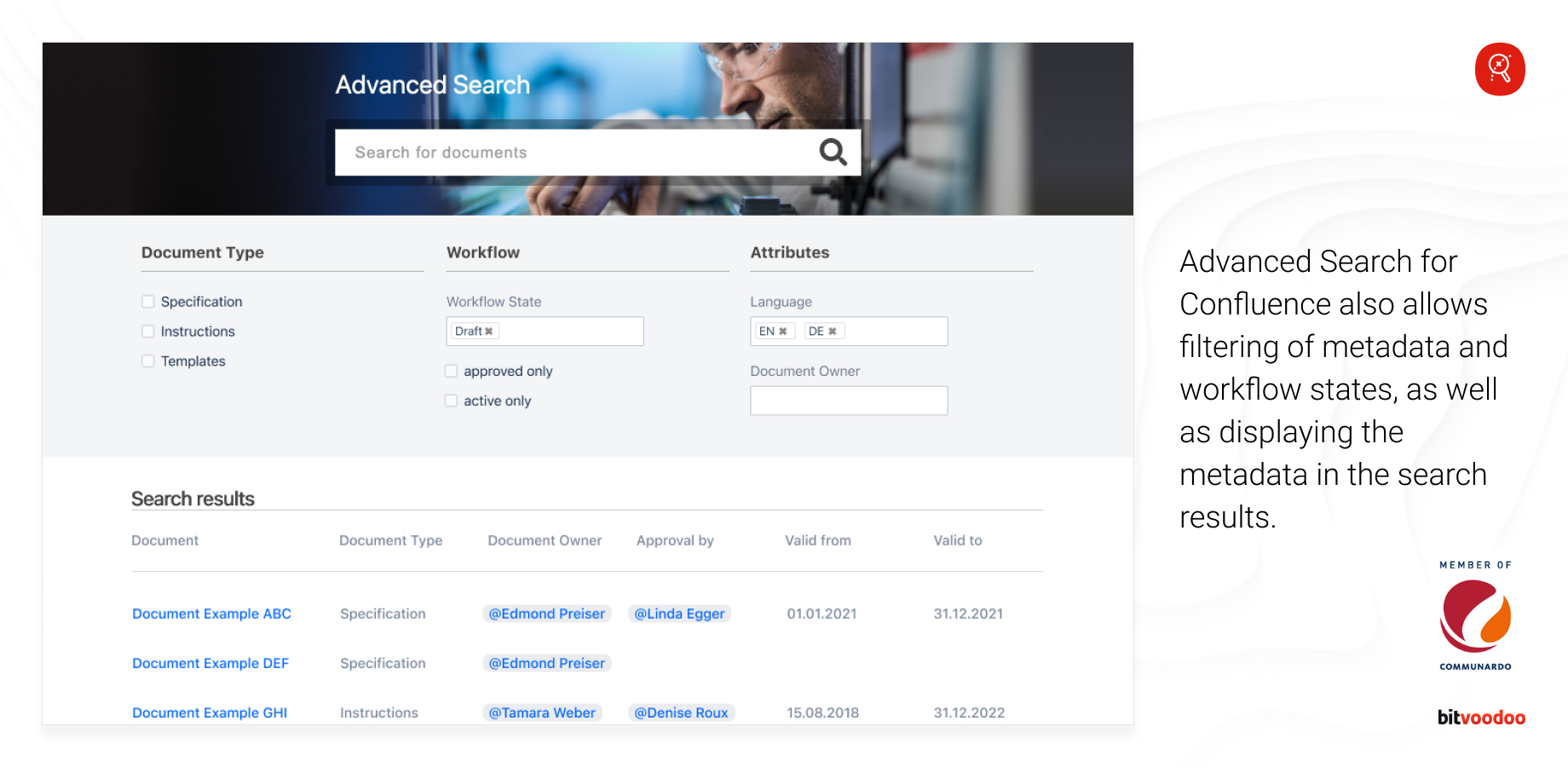Open @Denise Roux profile mention

pyautogui.click(x=682, y=712)
